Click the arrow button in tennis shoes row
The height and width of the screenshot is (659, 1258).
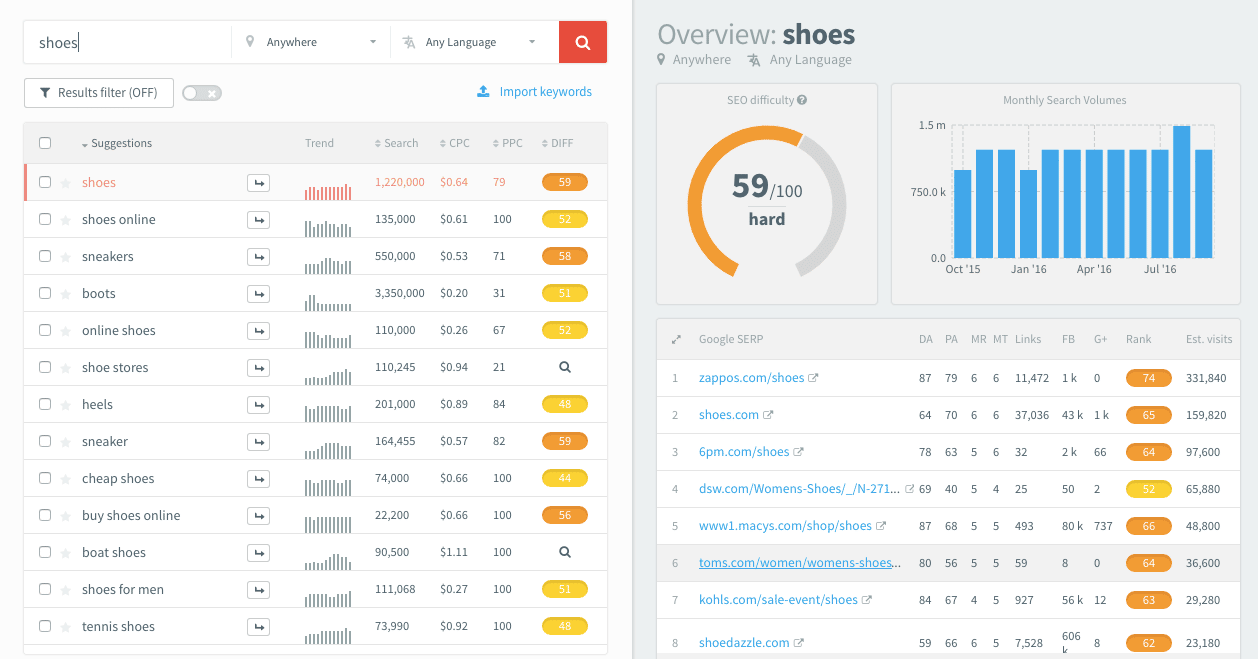coord(259,627)
